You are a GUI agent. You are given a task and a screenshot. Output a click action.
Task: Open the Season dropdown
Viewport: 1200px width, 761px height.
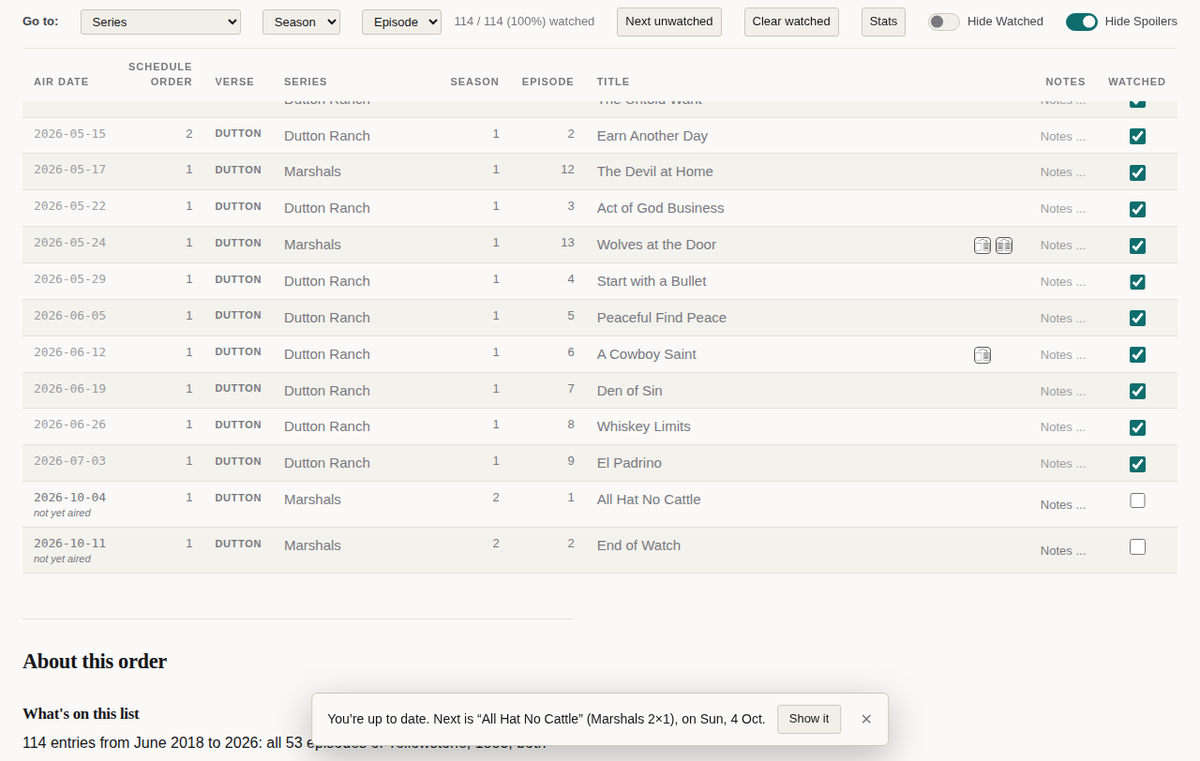click(x=301, y=22)
